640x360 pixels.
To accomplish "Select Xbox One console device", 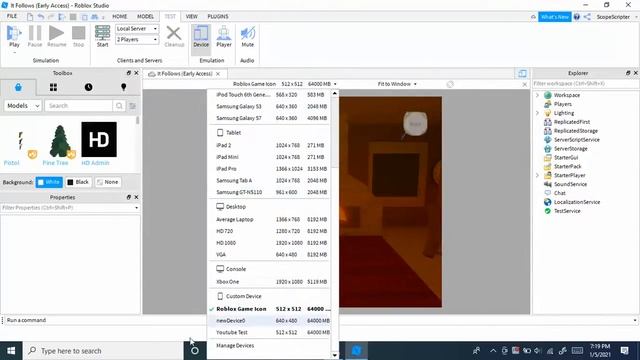I will point(270,282).
